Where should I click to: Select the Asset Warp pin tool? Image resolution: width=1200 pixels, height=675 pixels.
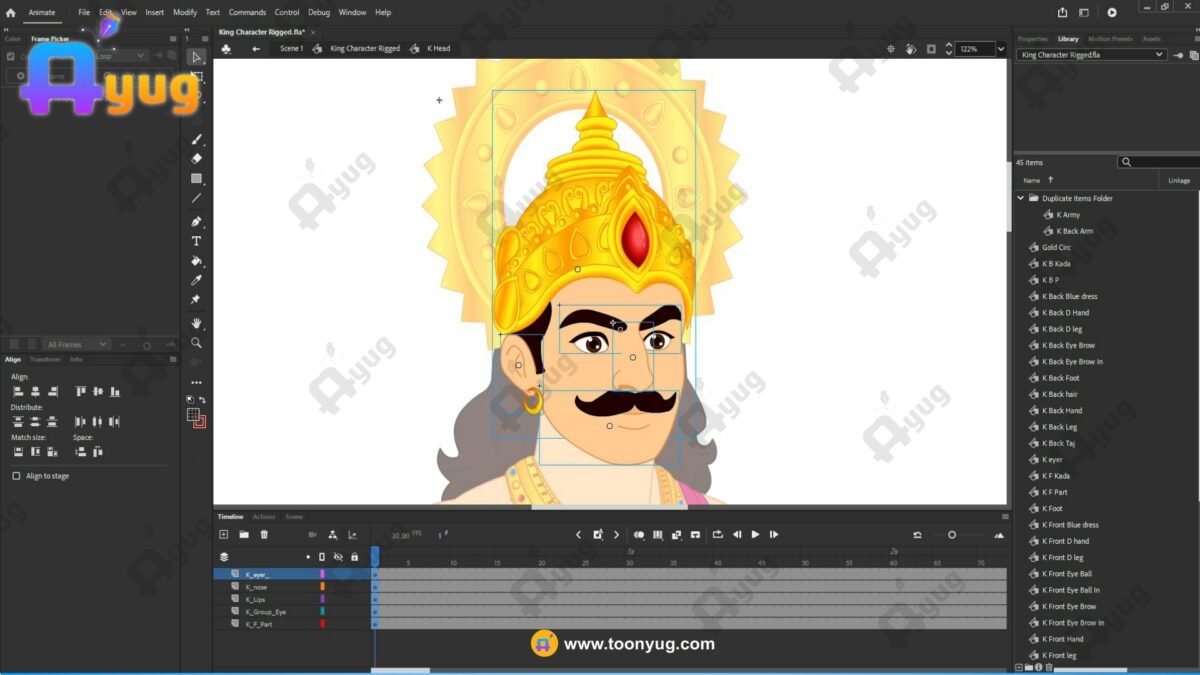197,299
